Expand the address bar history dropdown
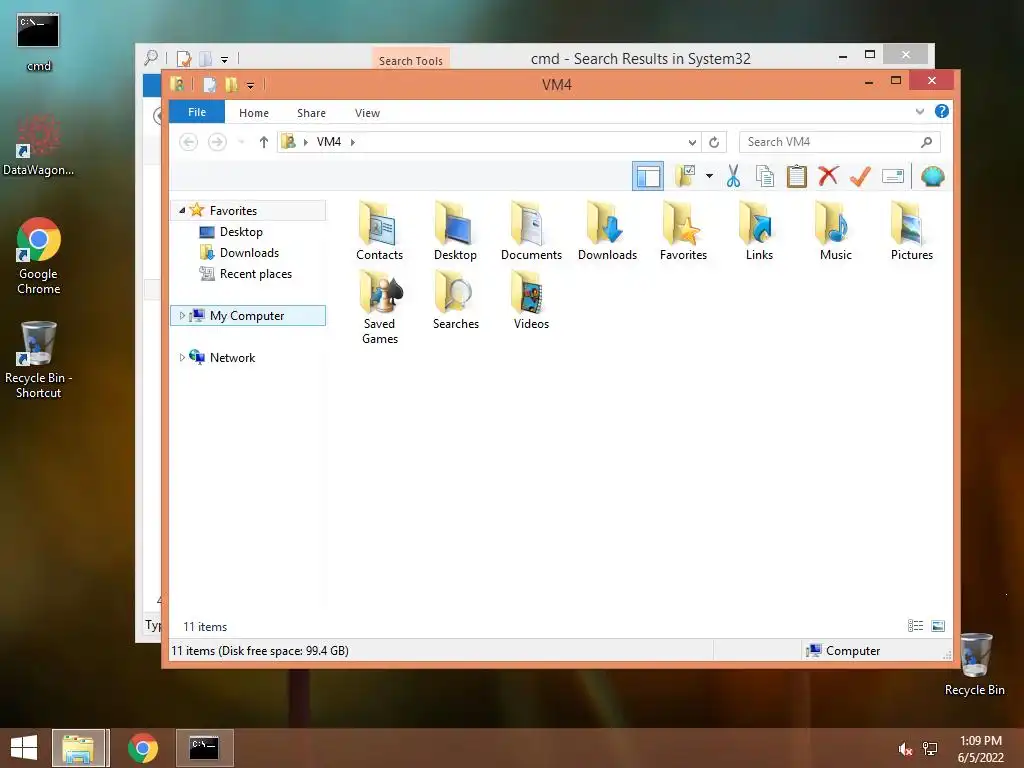The width and height of the screenshot is (1024, 768). pyautogui.click(x=692, y=142)
